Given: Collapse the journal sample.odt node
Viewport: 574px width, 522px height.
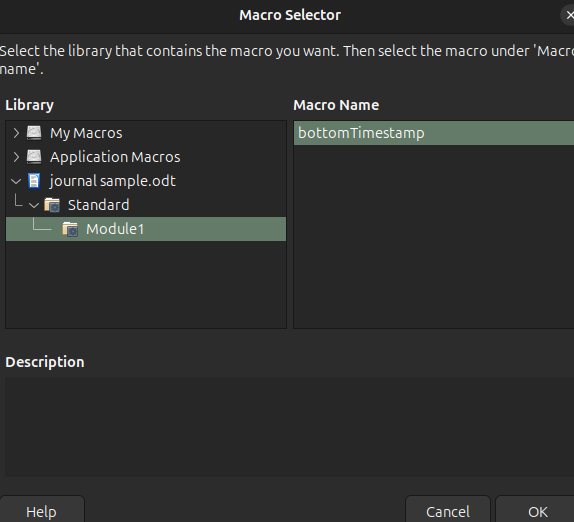Looking at the screenshot, I should (x=16, y=181).
